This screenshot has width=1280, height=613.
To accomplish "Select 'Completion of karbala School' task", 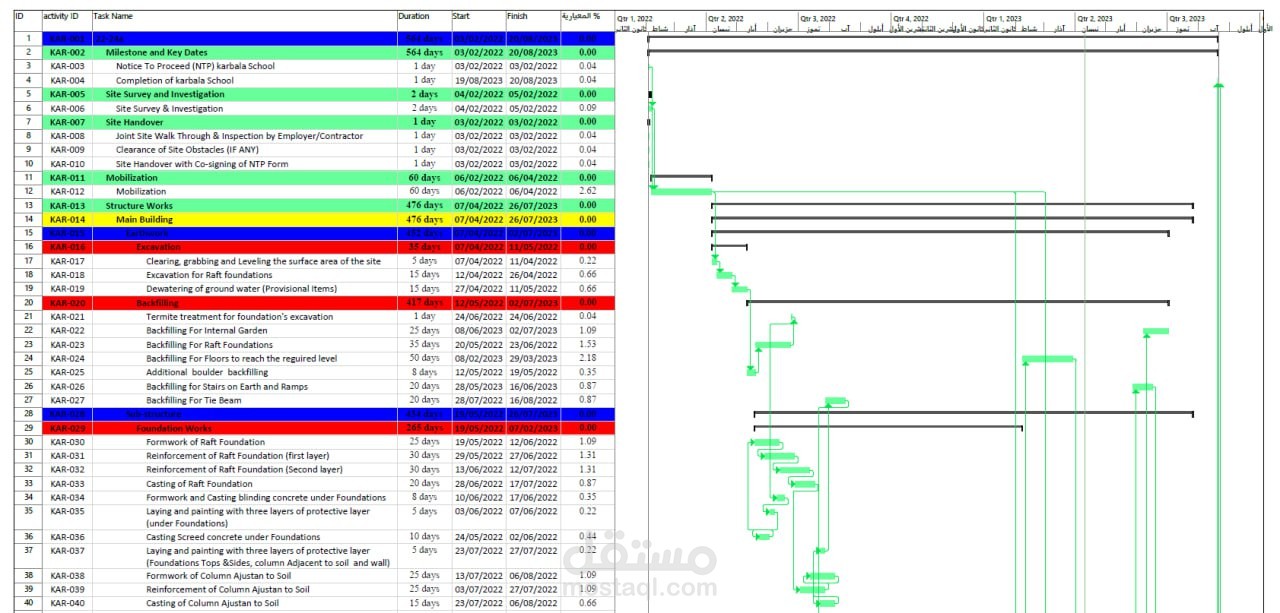I will click(x=175, y=80).
